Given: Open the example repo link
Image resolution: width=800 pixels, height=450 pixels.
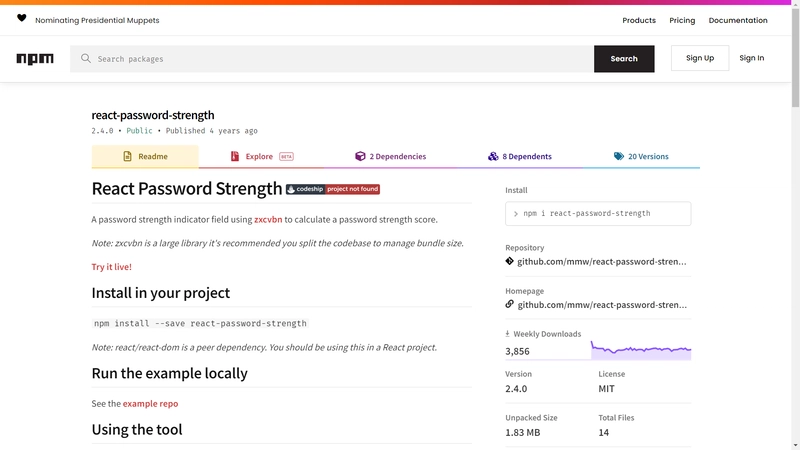Looking at the screenshot, I should click(150, 404).
